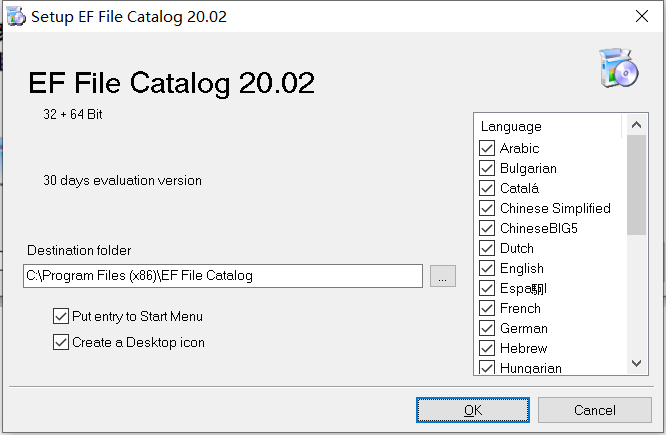Click the 'Destination folder' label
The height and width of the screenshot is (435, 666).
[79, 250]
